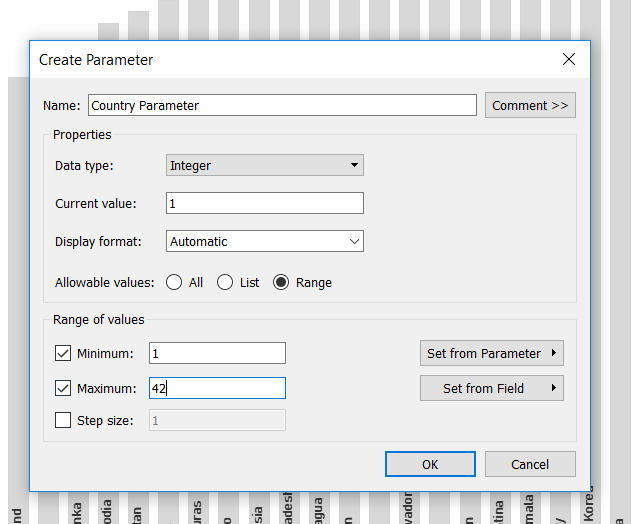Open the Comment >> section
Screen dimensions: 632x524
click(530, 105)
